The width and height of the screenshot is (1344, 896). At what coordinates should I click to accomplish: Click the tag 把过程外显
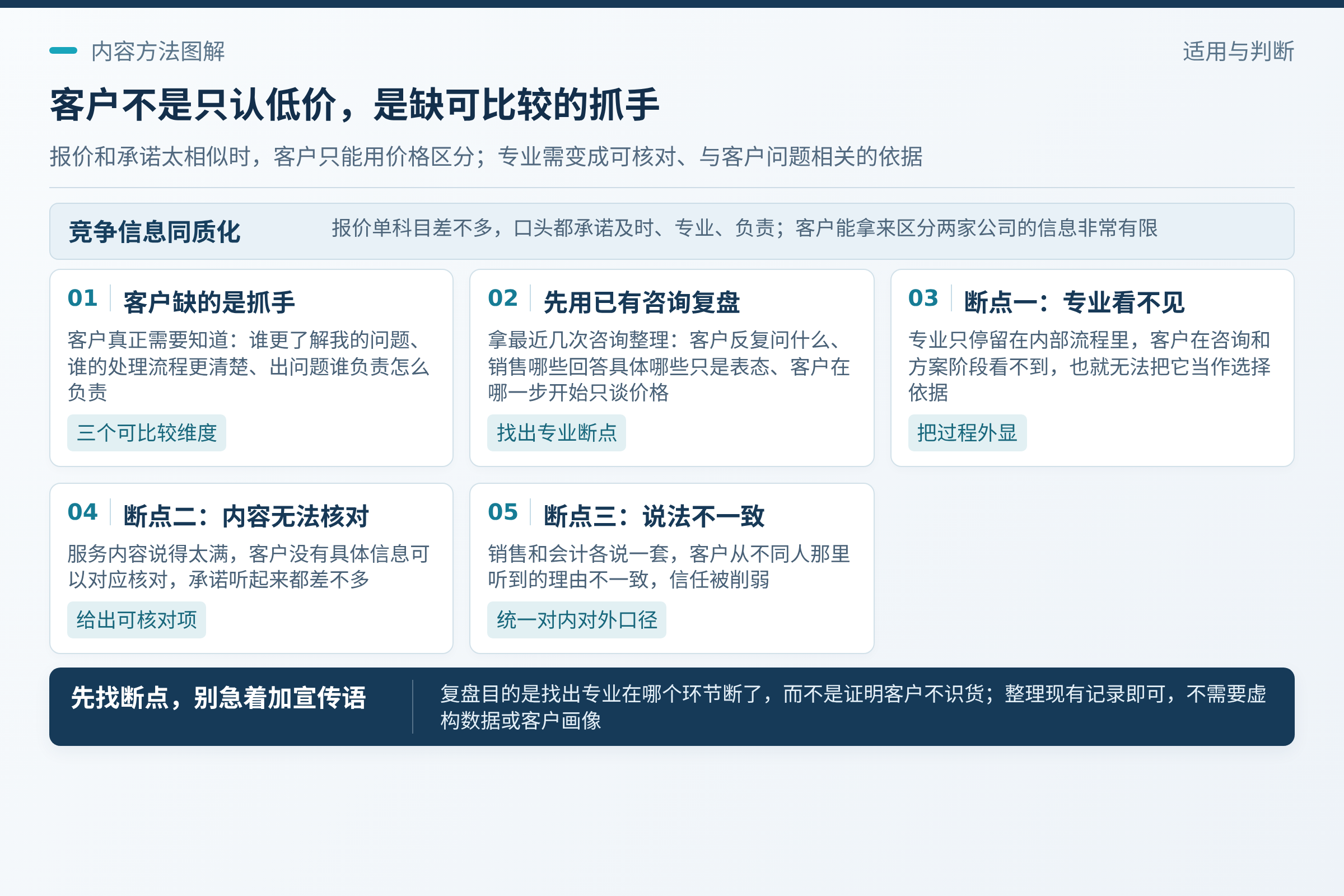(x=968, y=432)
